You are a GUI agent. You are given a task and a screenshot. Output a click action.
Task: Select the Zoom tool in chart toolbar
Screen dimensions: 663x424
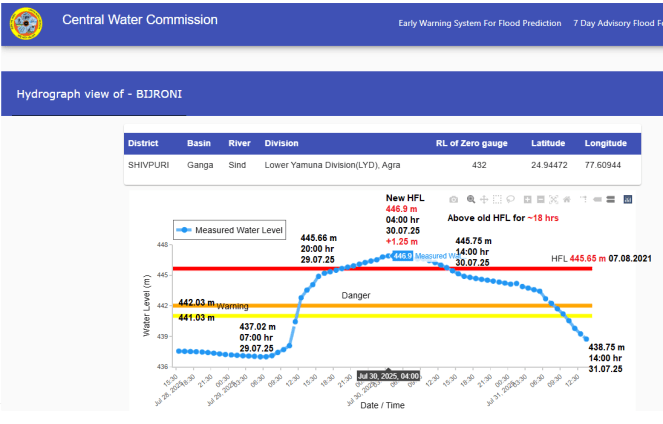pos(470,200)
